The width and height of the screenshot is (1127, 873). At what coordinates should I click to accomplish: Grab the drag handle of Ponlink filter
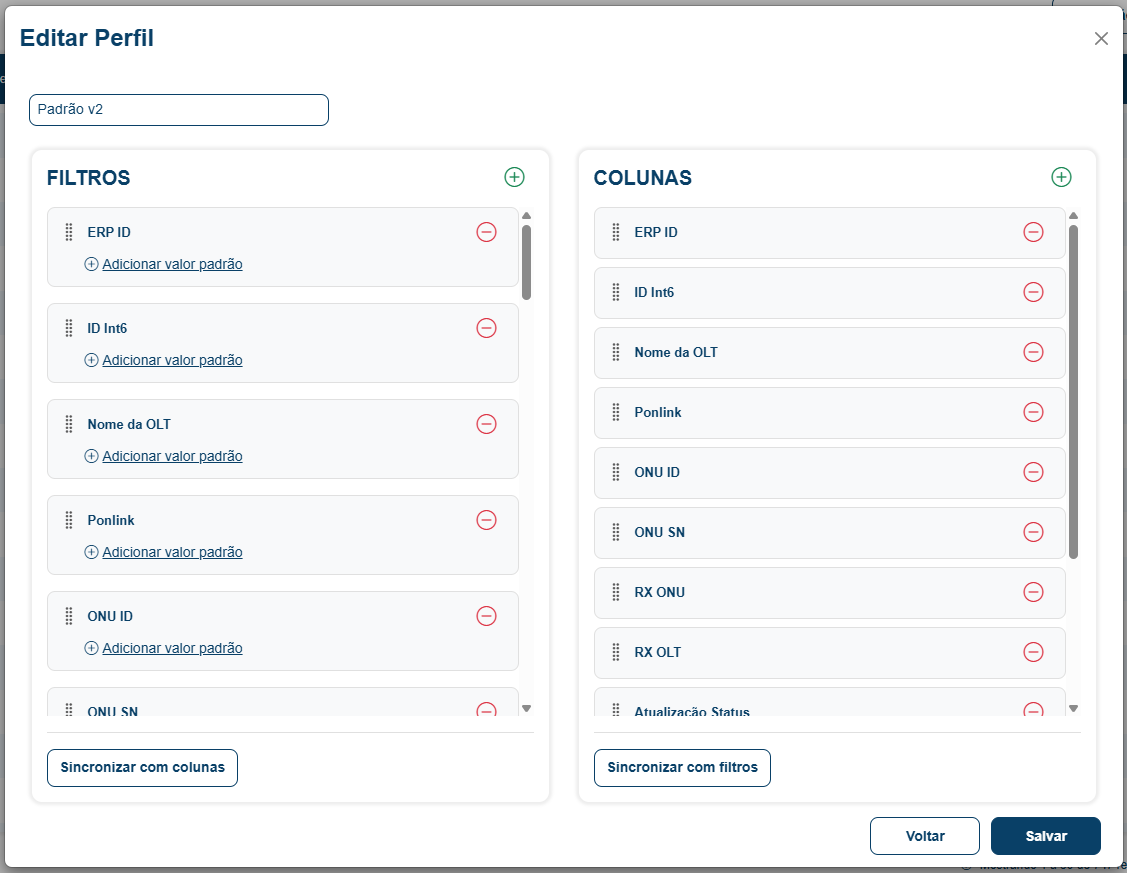(x=69, y=520)
